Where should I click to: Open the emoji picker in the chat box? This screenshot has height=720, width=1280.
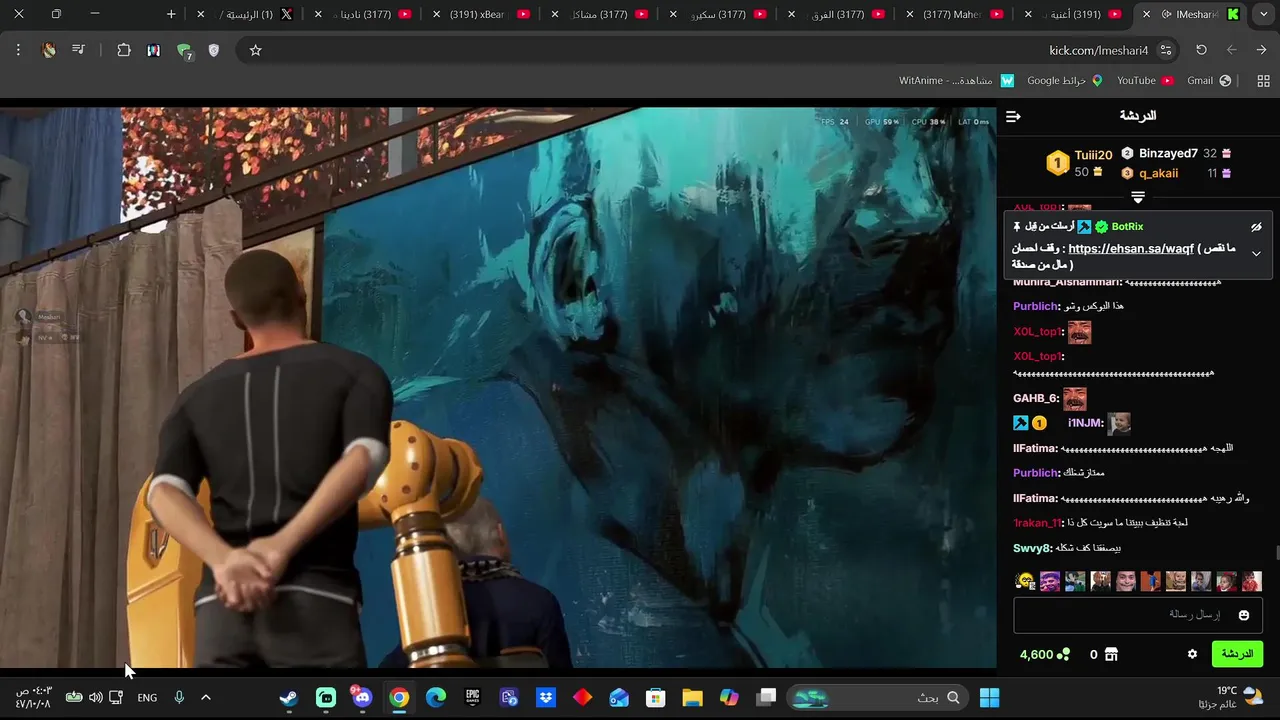(x=1244, y=615)
